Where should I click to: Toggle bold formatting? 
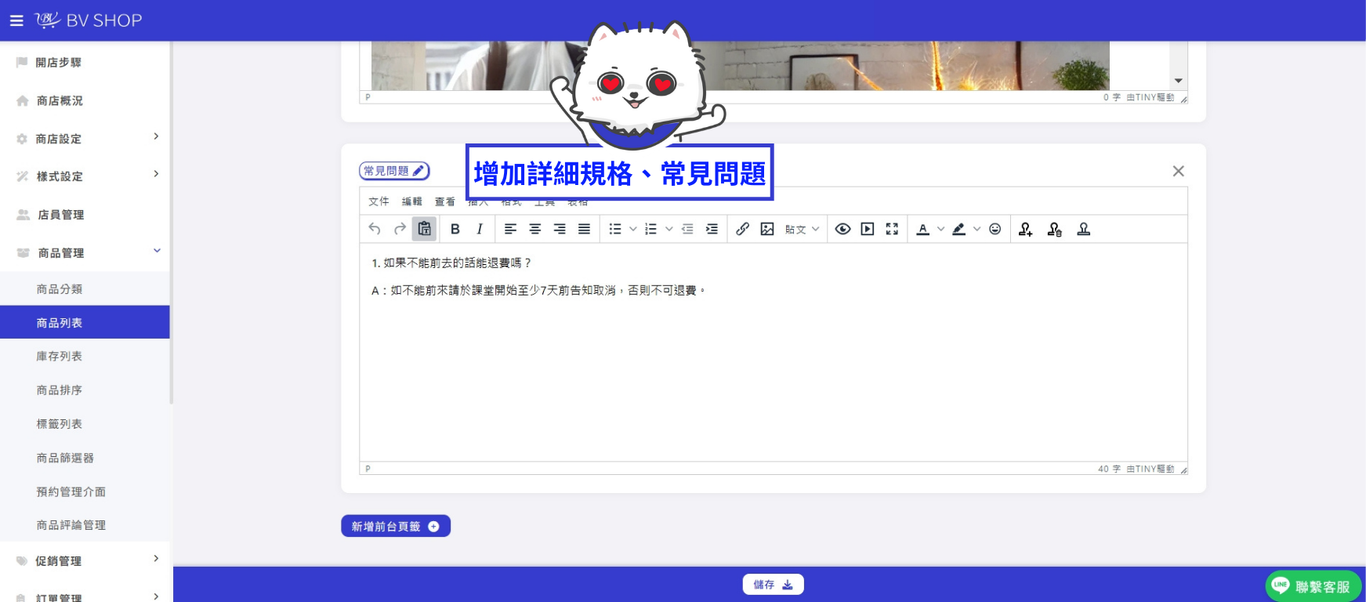[x=455, y=229]
